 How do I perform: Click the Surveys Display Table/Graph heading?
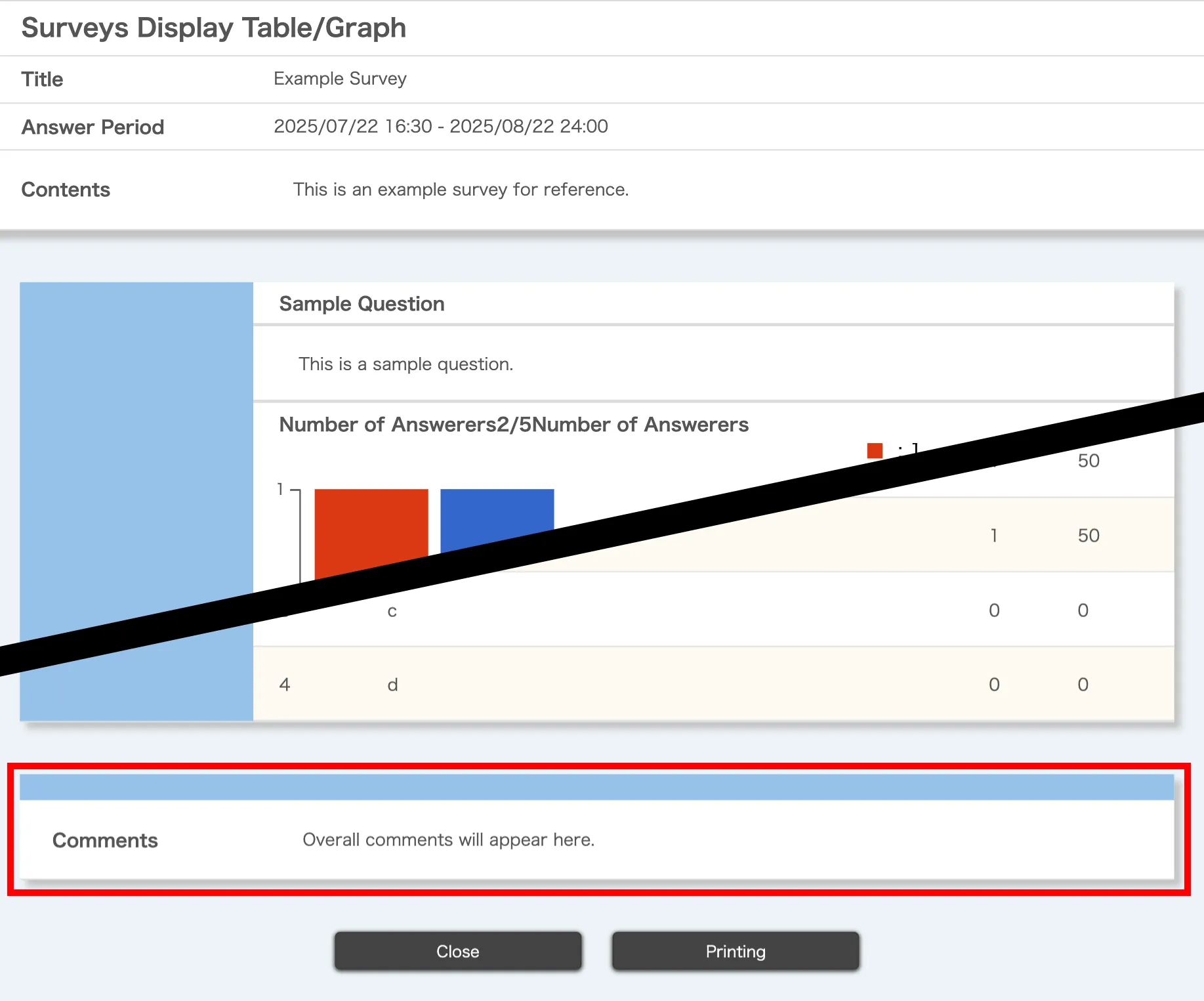(x=214, y=28)
